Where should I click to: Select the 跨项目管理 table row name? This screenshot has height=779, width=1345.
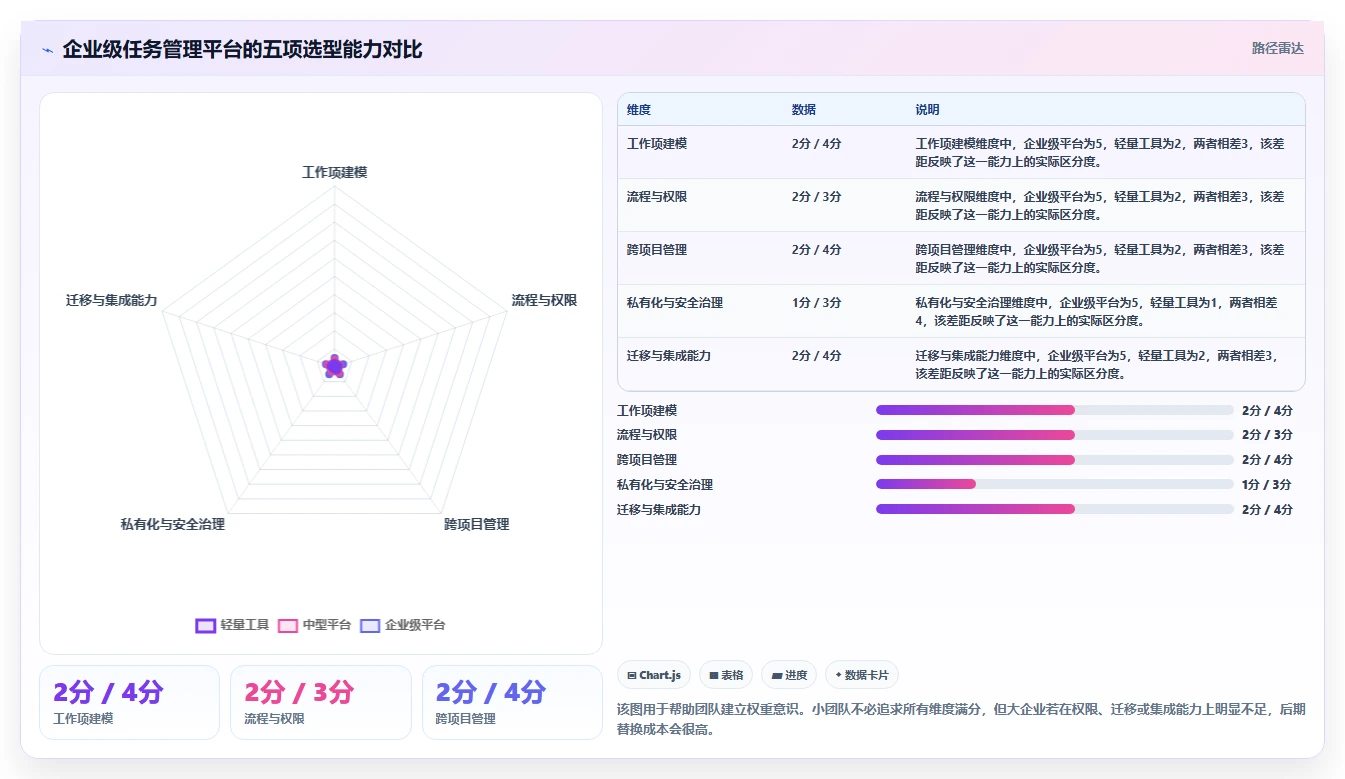coord(657,250)
